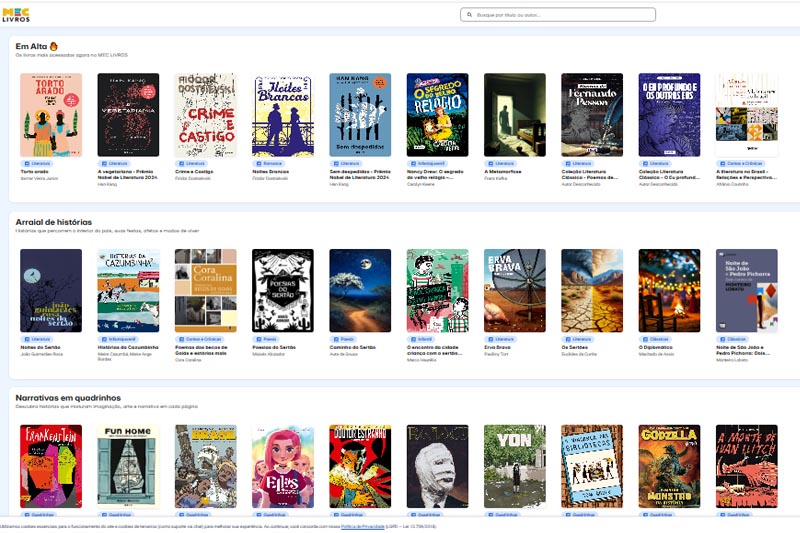Open the Torto Arado book cover
800x533 pixels.
pos(51,115)
